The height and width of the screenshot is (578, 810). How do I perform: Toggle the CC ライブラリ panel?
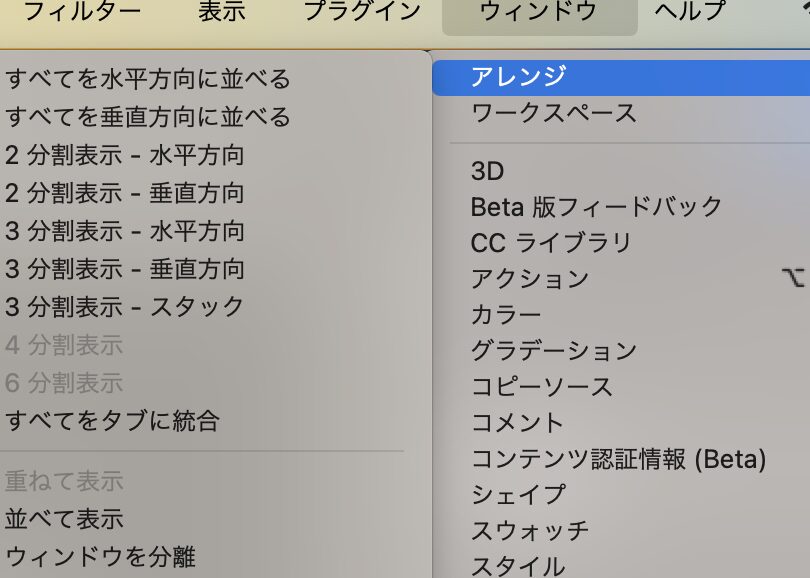(x=551, y=243)
